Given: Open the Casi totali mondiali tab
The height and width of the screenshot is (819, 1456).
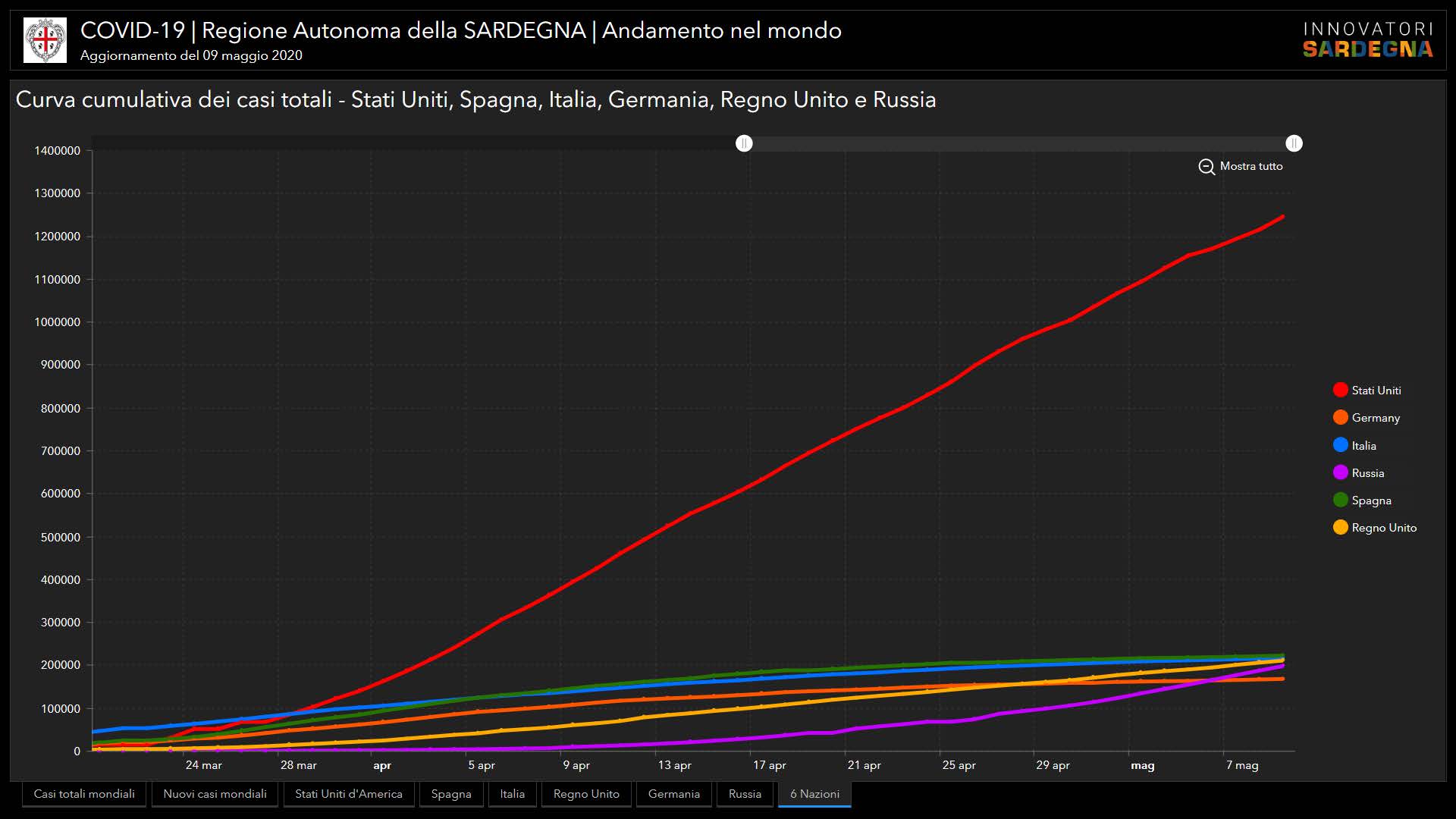Looking at the screenshot, I should 84,794.
